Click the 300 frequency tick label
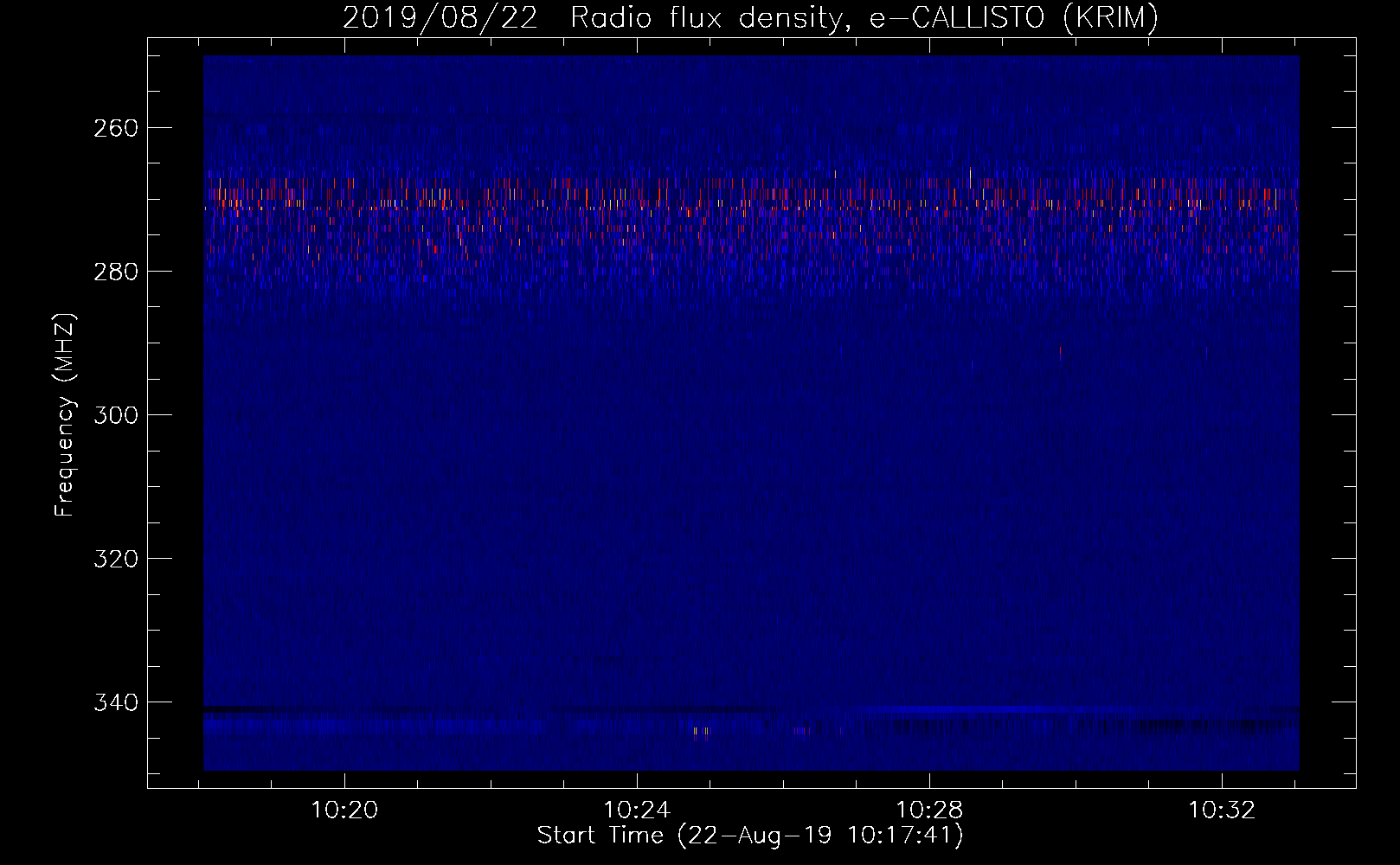 [x=116, y=415]
